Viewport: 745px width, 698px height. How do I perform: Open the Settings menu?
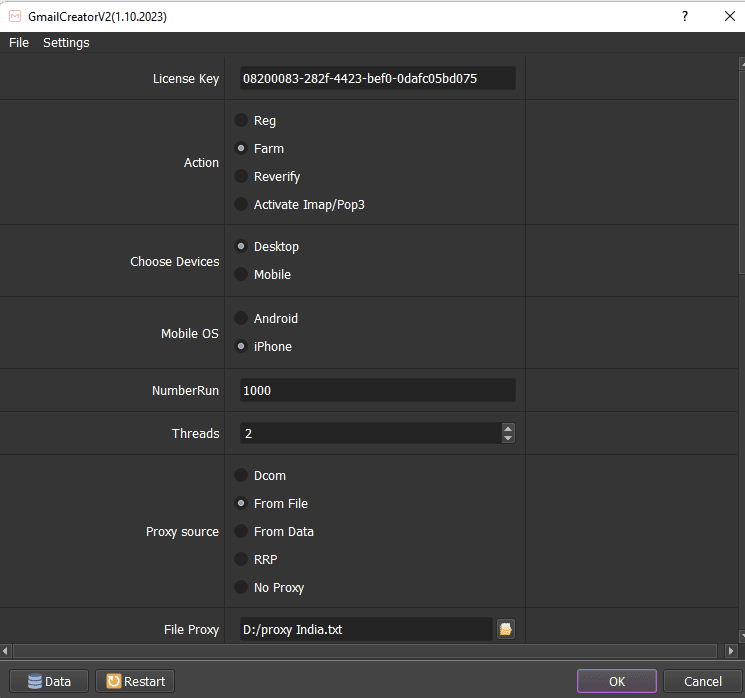click(66, 43)
